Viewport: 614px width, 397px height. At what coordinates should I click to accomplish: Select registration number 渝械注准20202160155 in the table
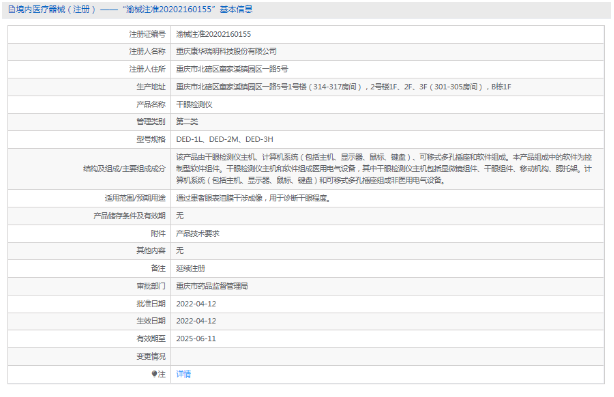tap(213, 34)
